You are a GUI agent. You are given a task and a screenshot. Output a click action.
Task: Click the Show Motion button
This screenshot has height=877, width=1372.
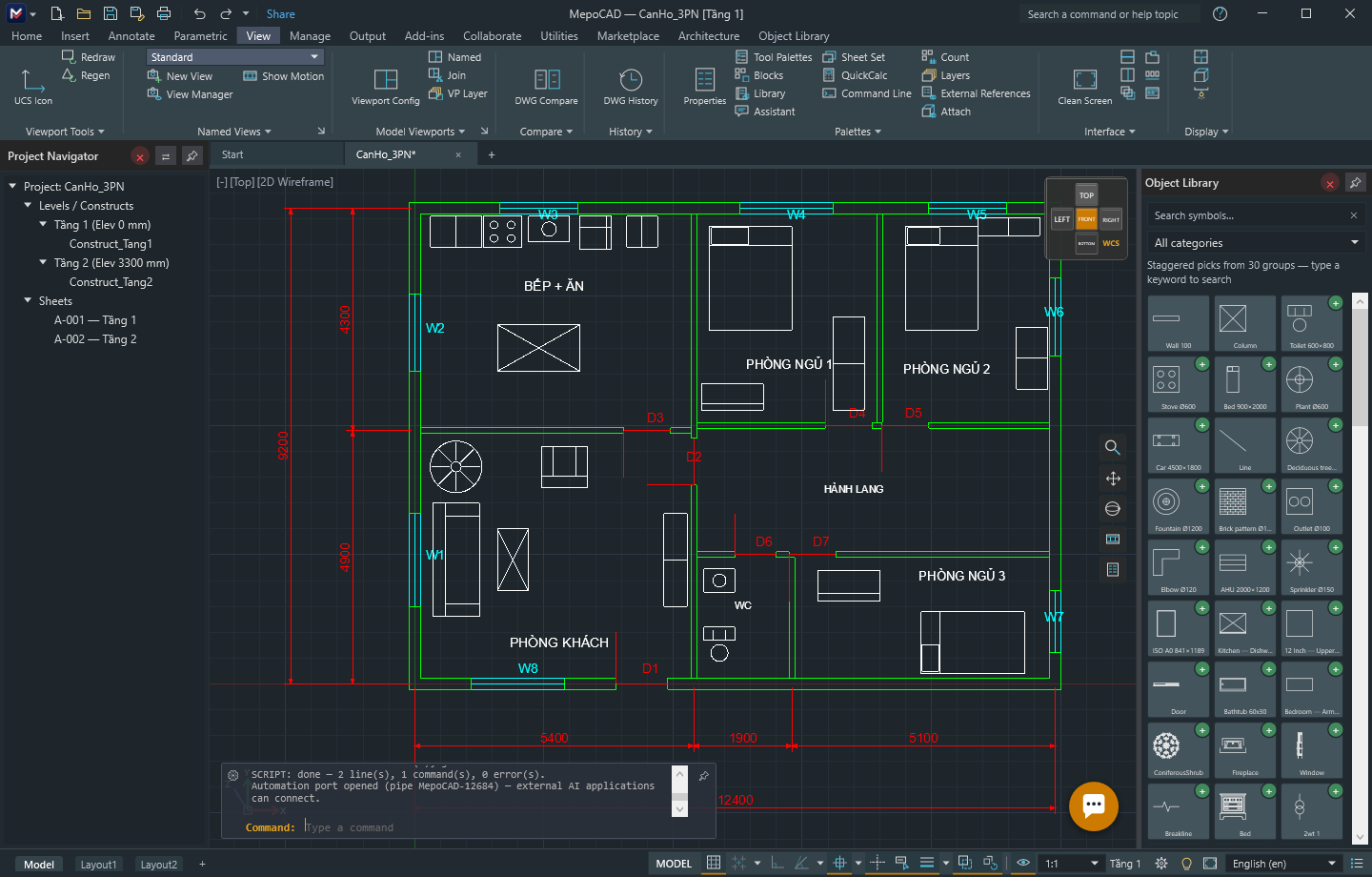point(284,76)
